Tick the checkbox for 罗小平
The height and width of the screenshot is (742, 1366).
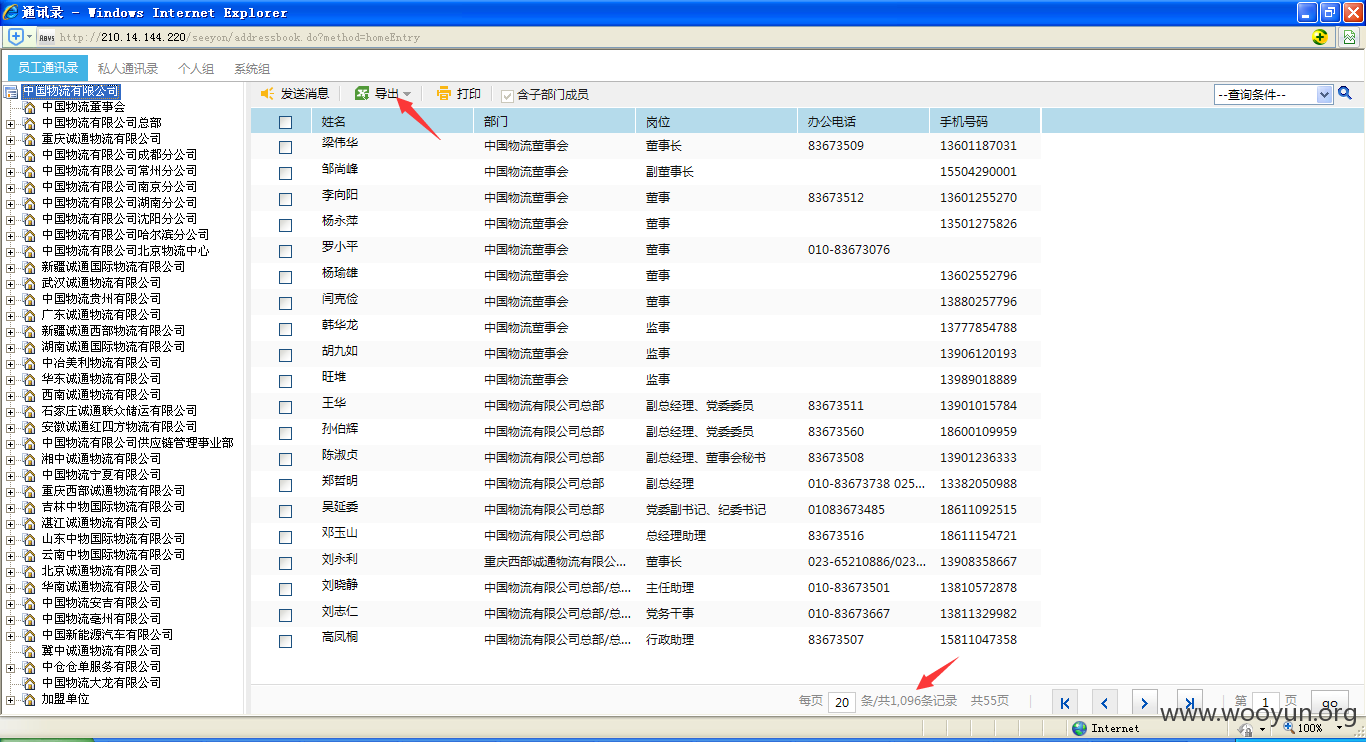tap(286, 251)
